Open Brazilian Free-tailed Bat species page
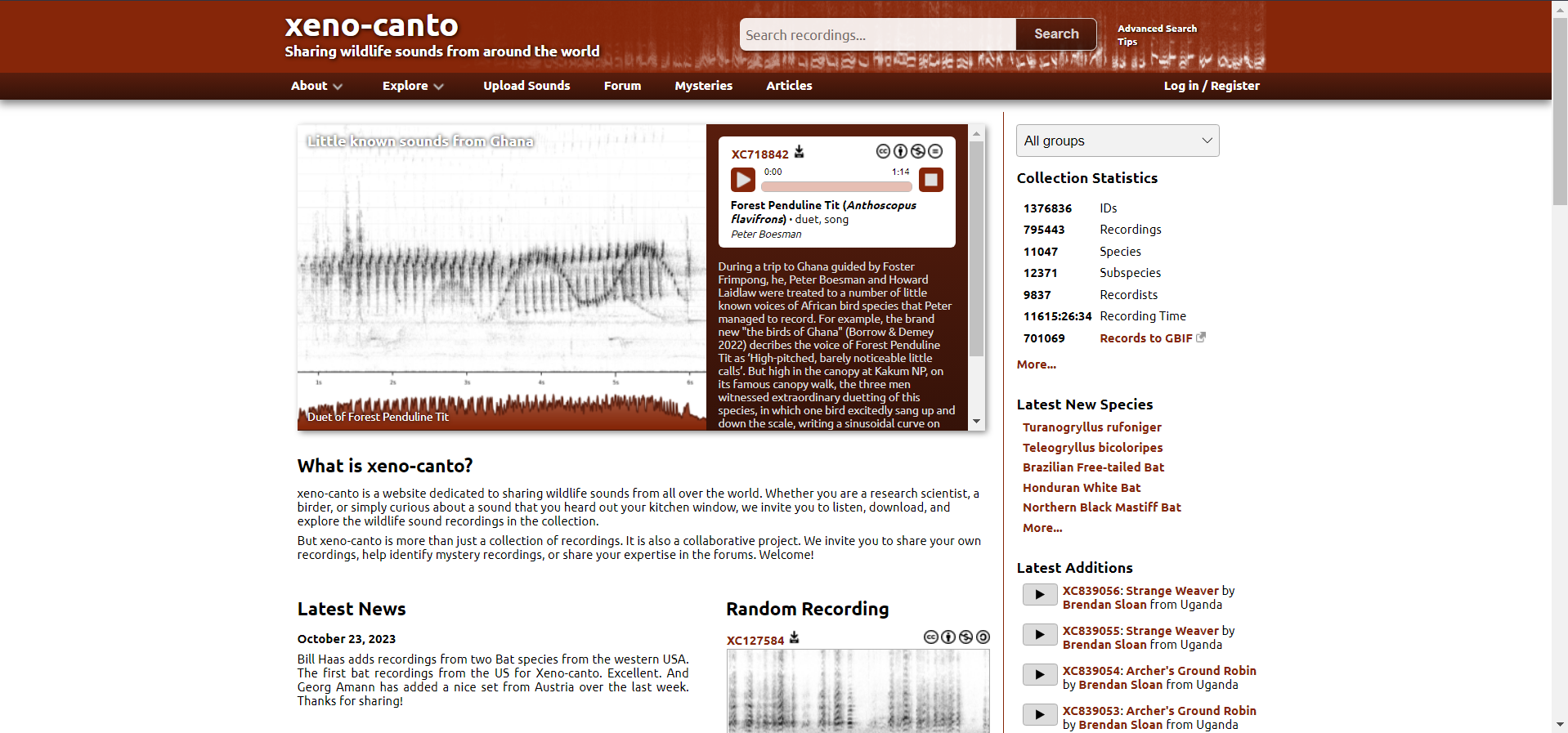 (1093, 467)
